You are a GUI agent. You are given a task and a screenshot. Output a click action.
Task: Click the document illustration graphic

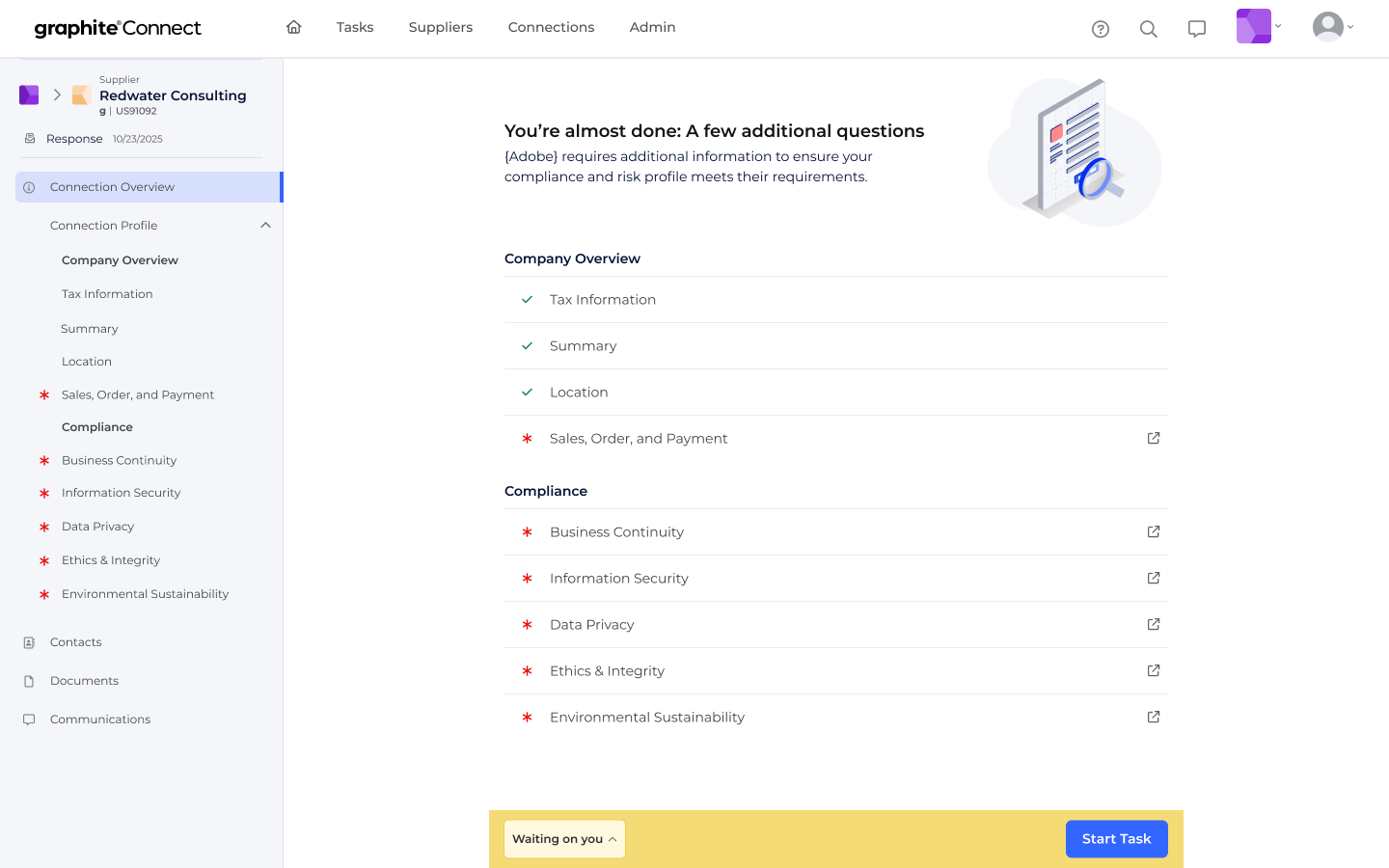(x=1075, y=151)
